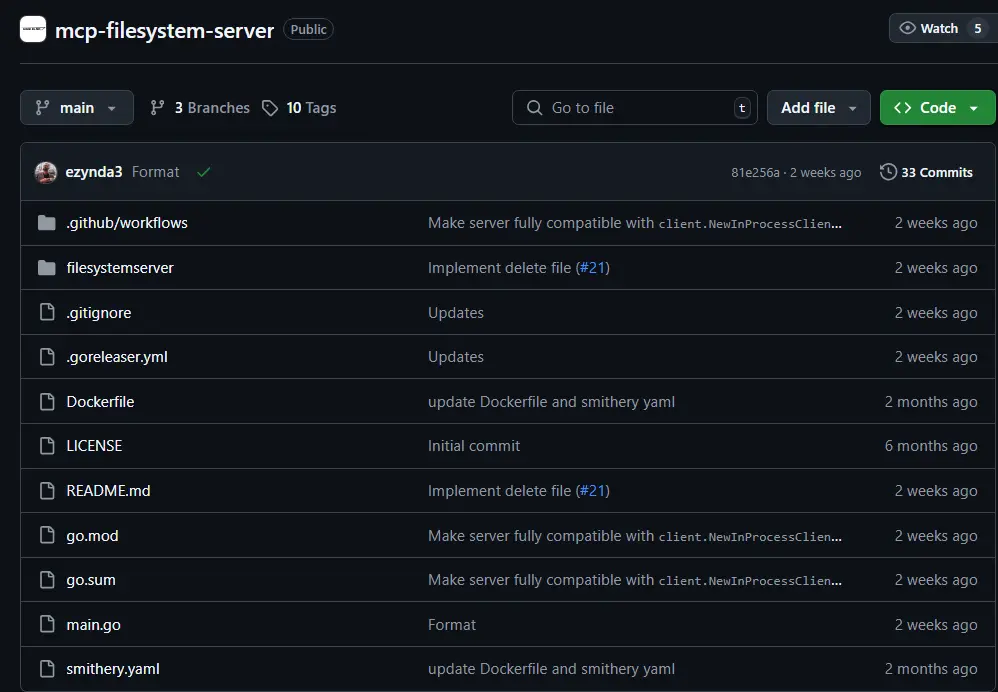The height and width of the screenshot is (692, 998).
Task: Click the repository avatar next to mcp-filesystem-server
Action: [x=33, y=29]
